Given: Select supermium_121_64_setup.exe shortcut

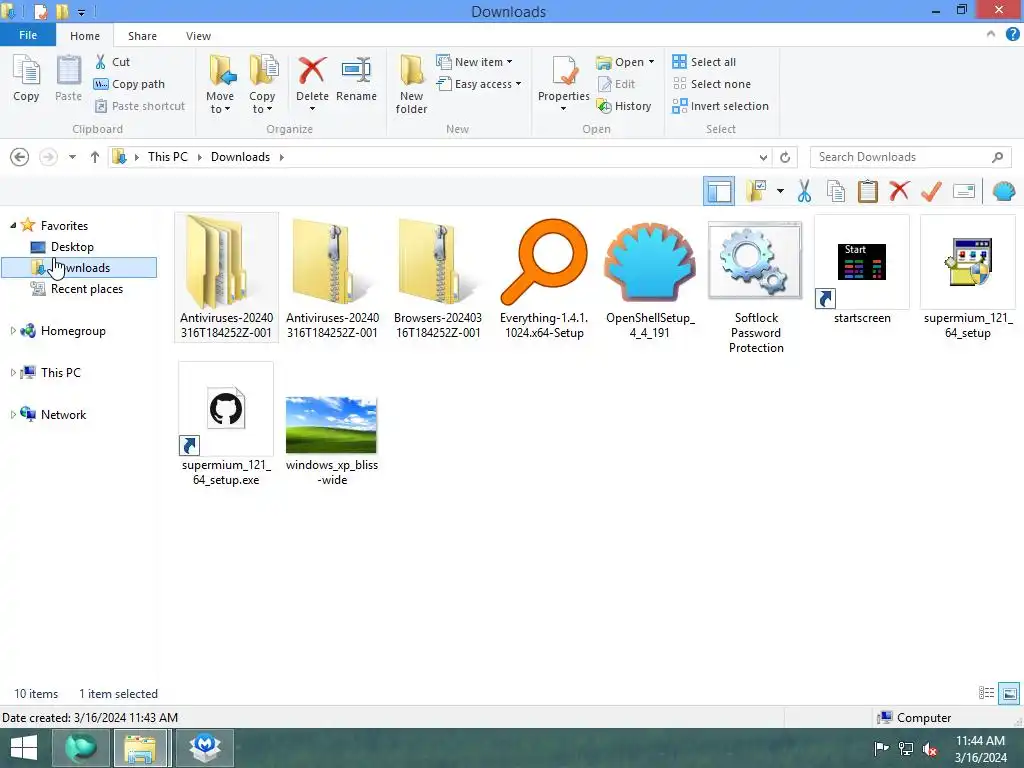Looking at the screenshot, I should pyautogui.click(x=226, y=424).
